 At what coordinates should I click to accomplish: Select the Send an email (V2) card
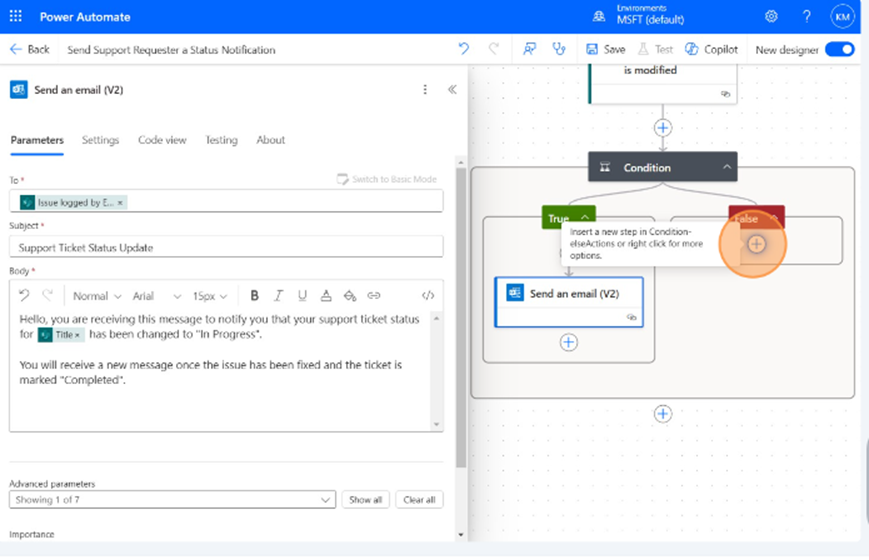click(x=569, y=302)
